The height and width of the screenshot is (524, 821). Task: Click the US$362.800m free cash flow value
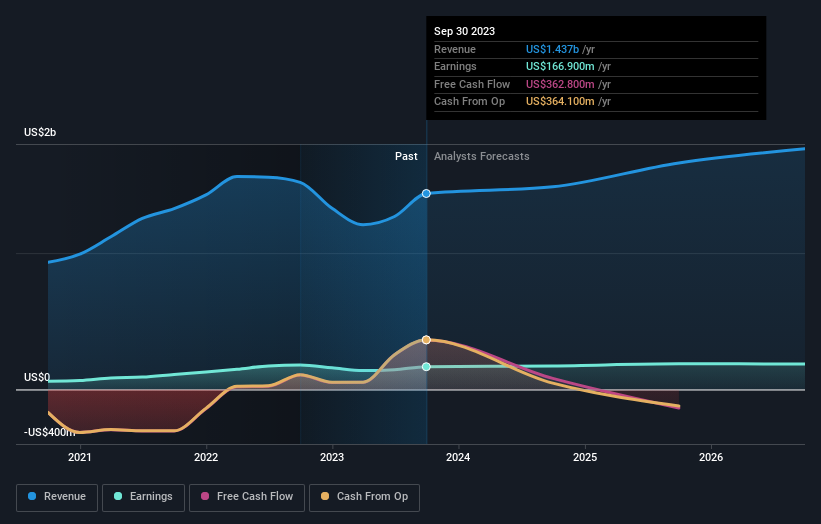pyautogui.click(x=560, y=84)
